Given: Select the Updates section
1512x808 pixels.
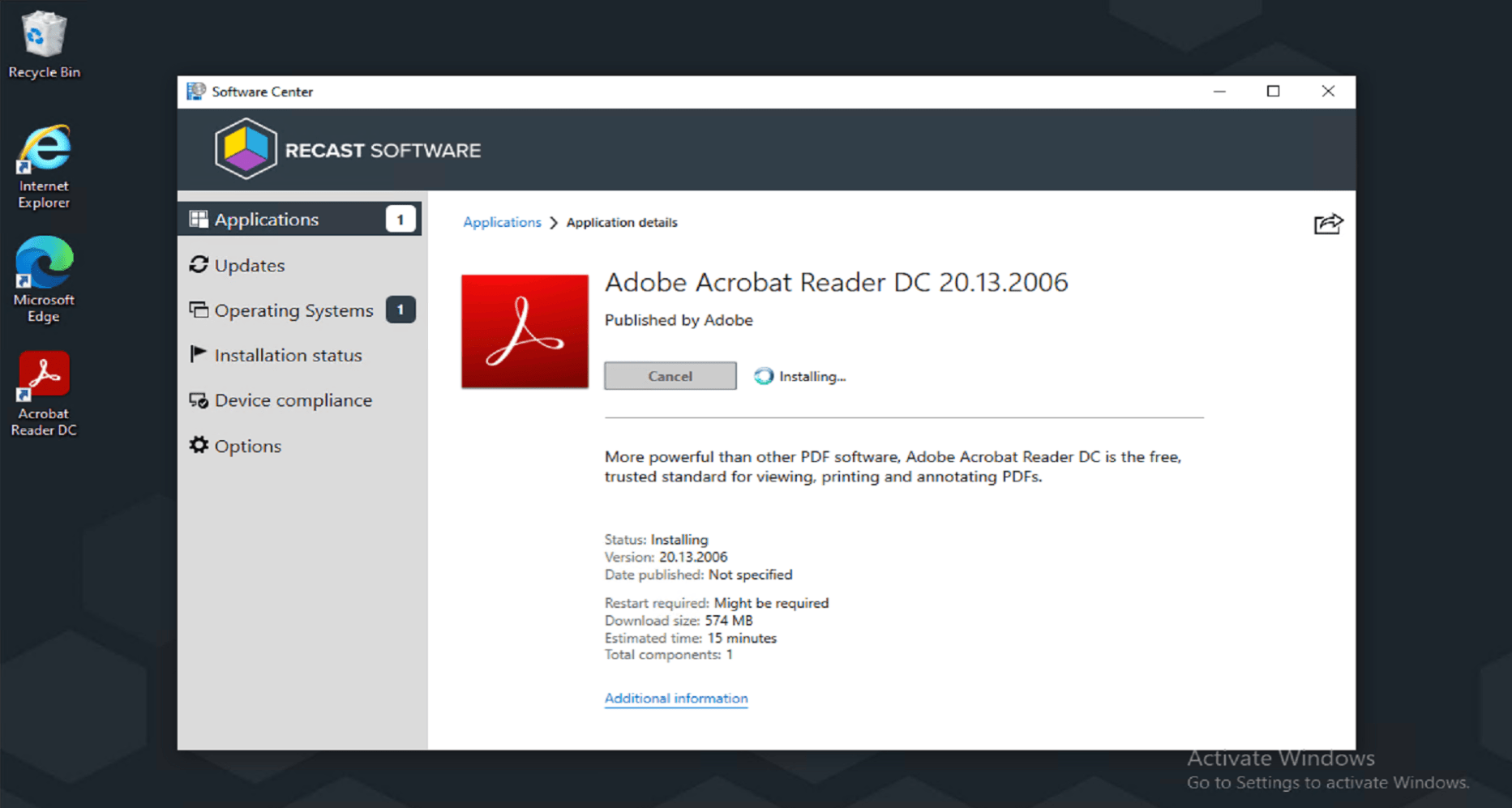Looking at the screenshot, I should [249, 265].
